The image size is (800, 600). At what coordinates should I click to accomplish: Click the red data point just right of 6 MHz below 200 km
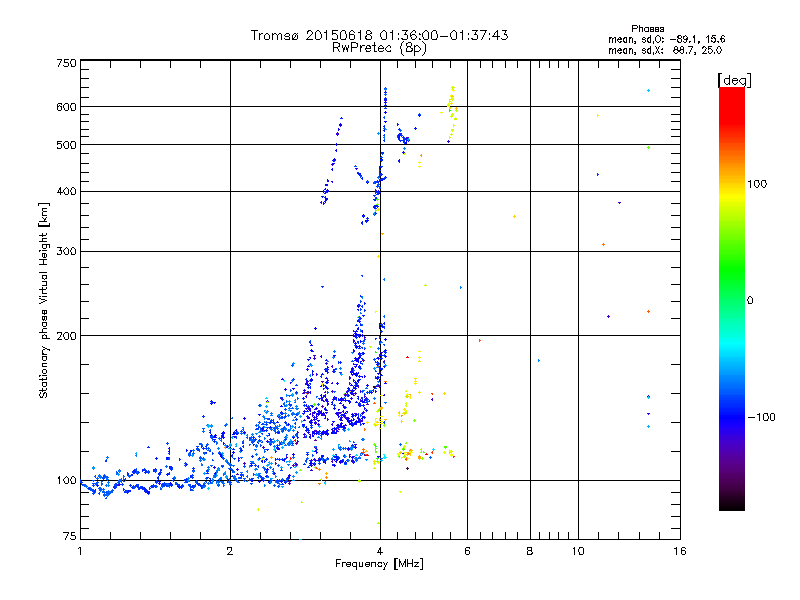click(x=480, y=340)
